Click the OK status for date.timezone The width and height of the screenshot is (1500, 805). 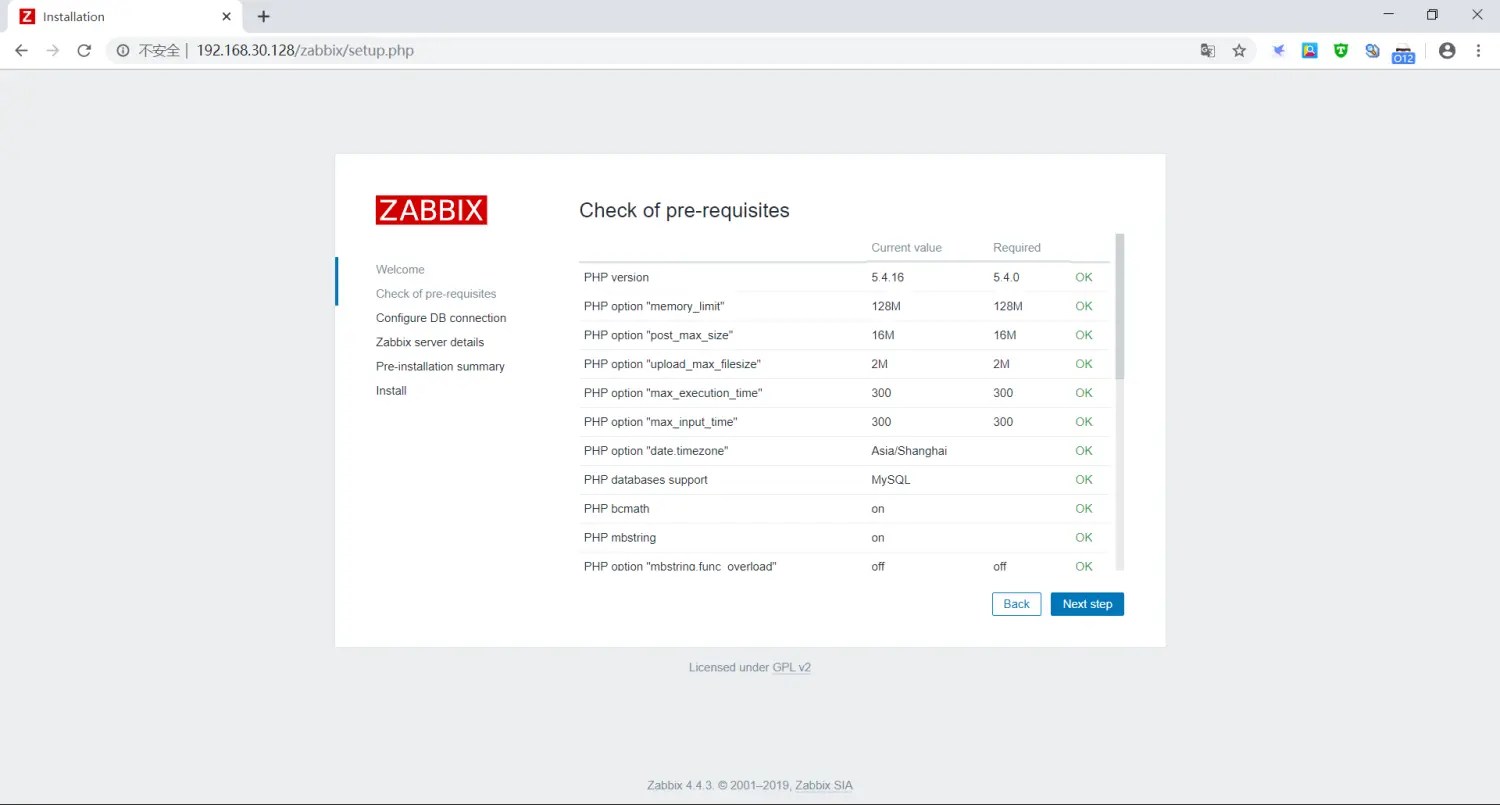(1084, 451)
